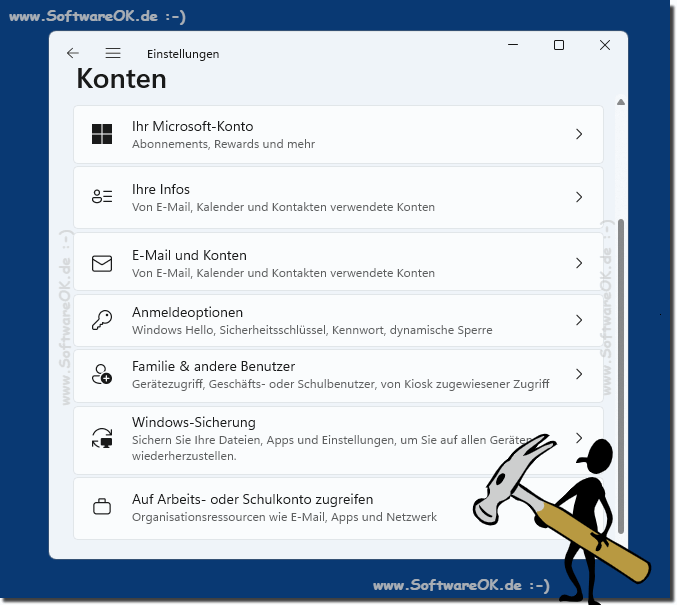Click the add-user icon for Familie & andere Benutzer
Viewport: 677px width, 605px height.
point(102,374)
